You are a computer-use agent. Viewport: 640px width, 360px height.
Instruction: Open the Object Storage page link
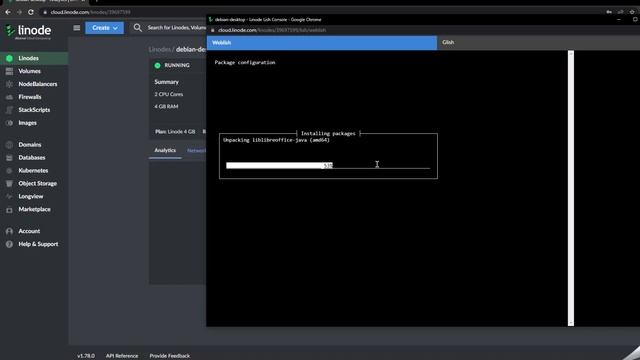38,184
